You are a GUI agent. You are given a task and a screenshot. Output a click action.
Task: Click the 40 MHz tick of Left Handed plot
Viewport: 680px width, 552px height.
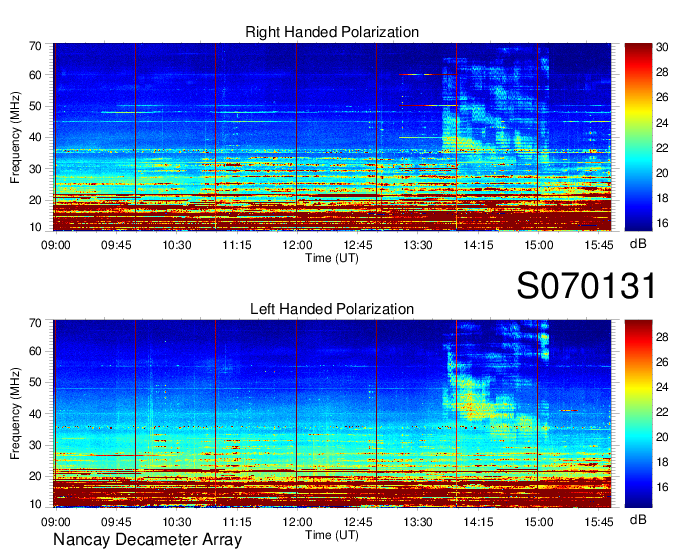(x=36, y=414)
